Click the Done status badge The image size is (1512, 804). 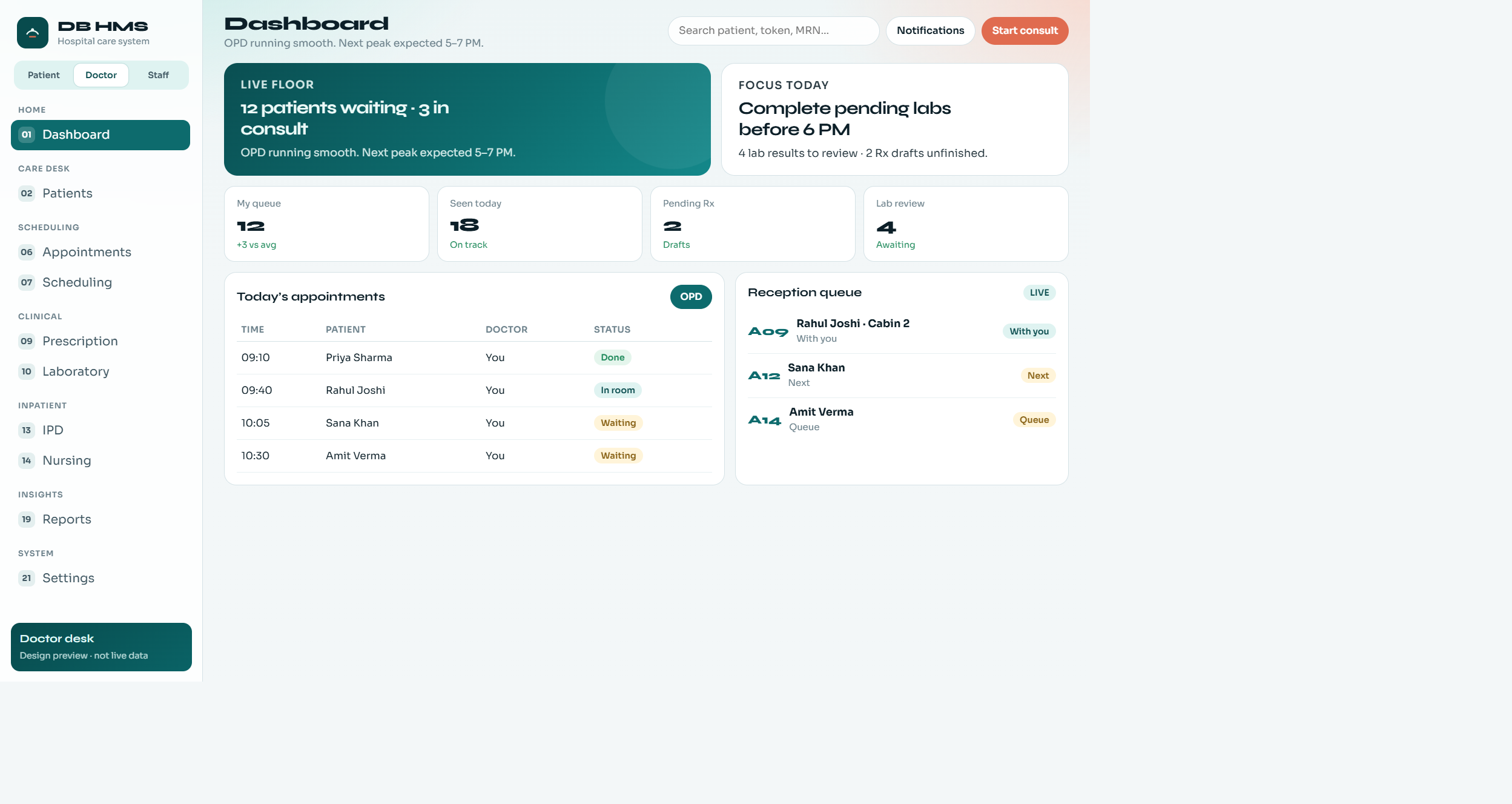coord(612,357)
